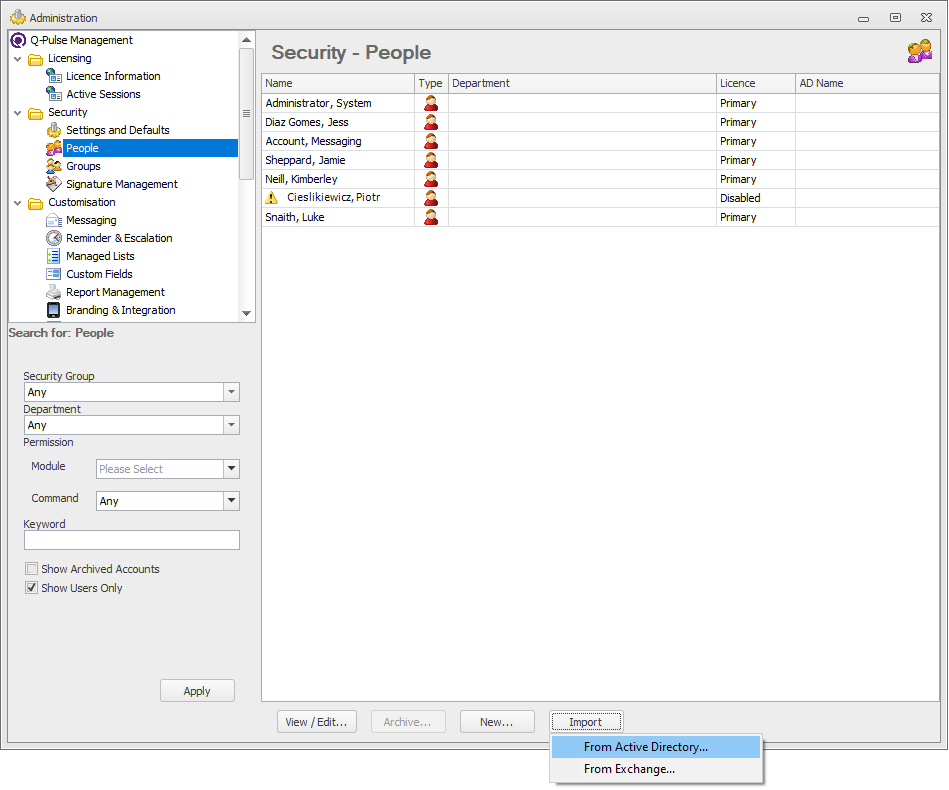Open the Module dropdown
This screenshot has width=949, height=790.
[x=231, y=469]
